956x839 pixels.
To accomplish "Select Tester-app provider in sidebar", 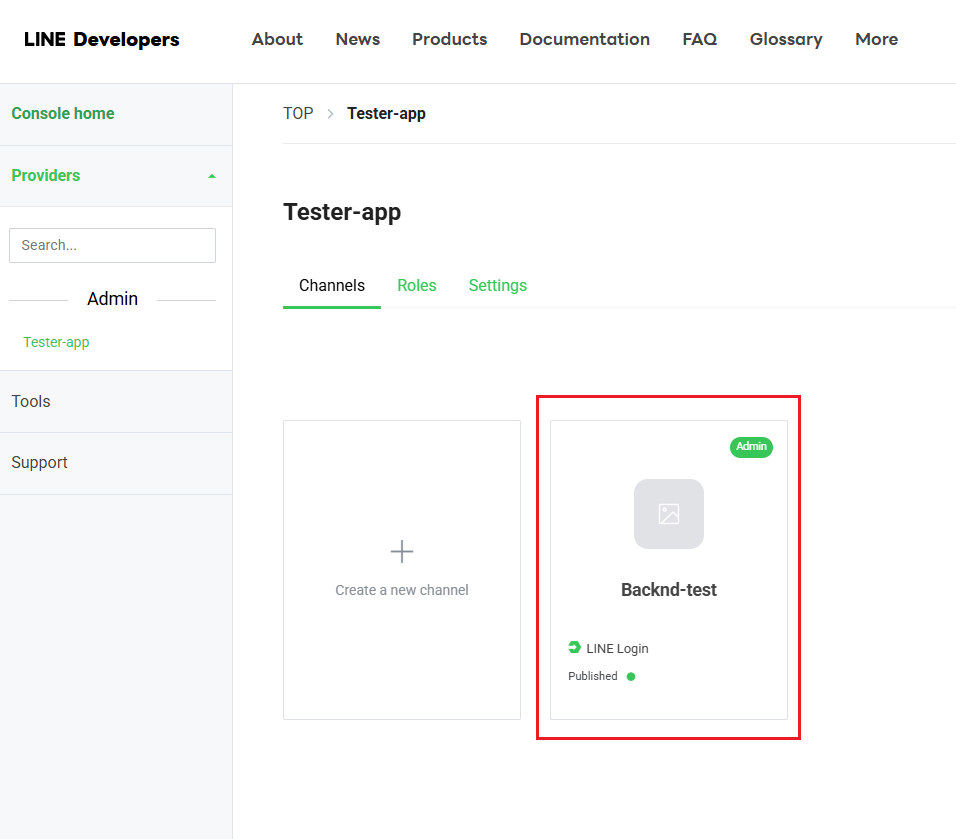I will (x=56, y=342).
